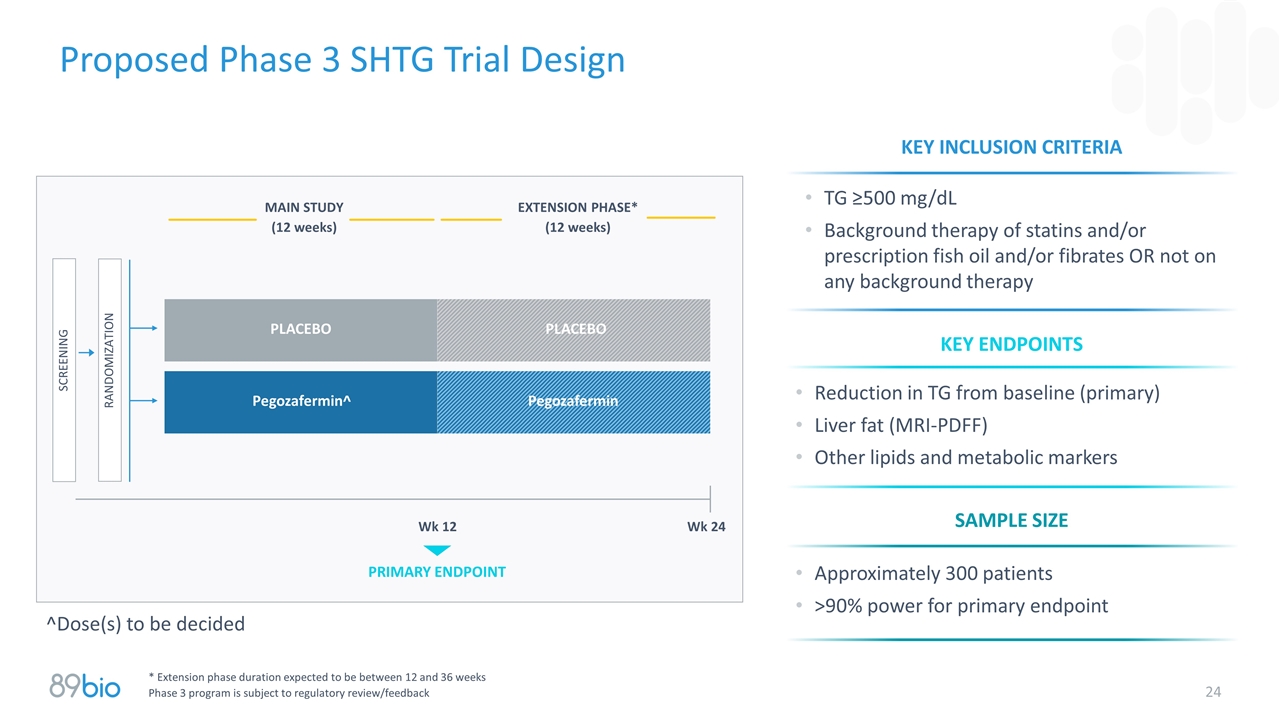Click slide page number 24

pyautogui.click(x=1214, y=692)
